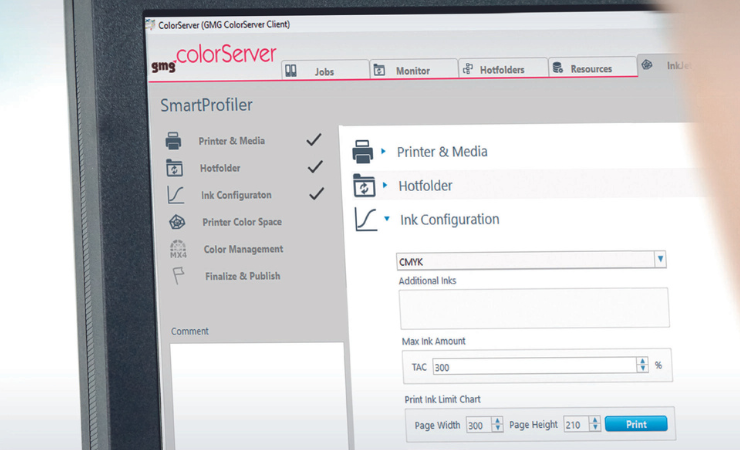Select the Finalize & Publish step
Image resolution: width=740 pixels, height=450 pixels.
243,276
